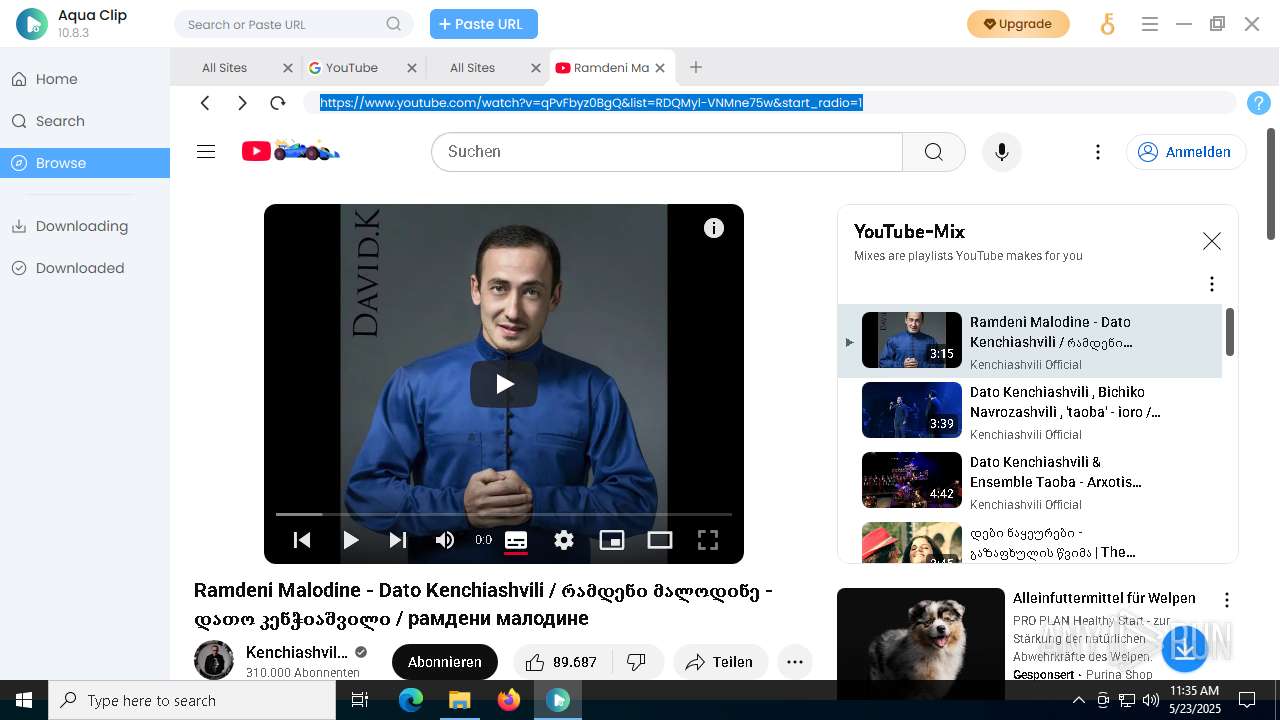
Task: Open Microsoft Edge from the taskbar
Action: pos(411,700)
